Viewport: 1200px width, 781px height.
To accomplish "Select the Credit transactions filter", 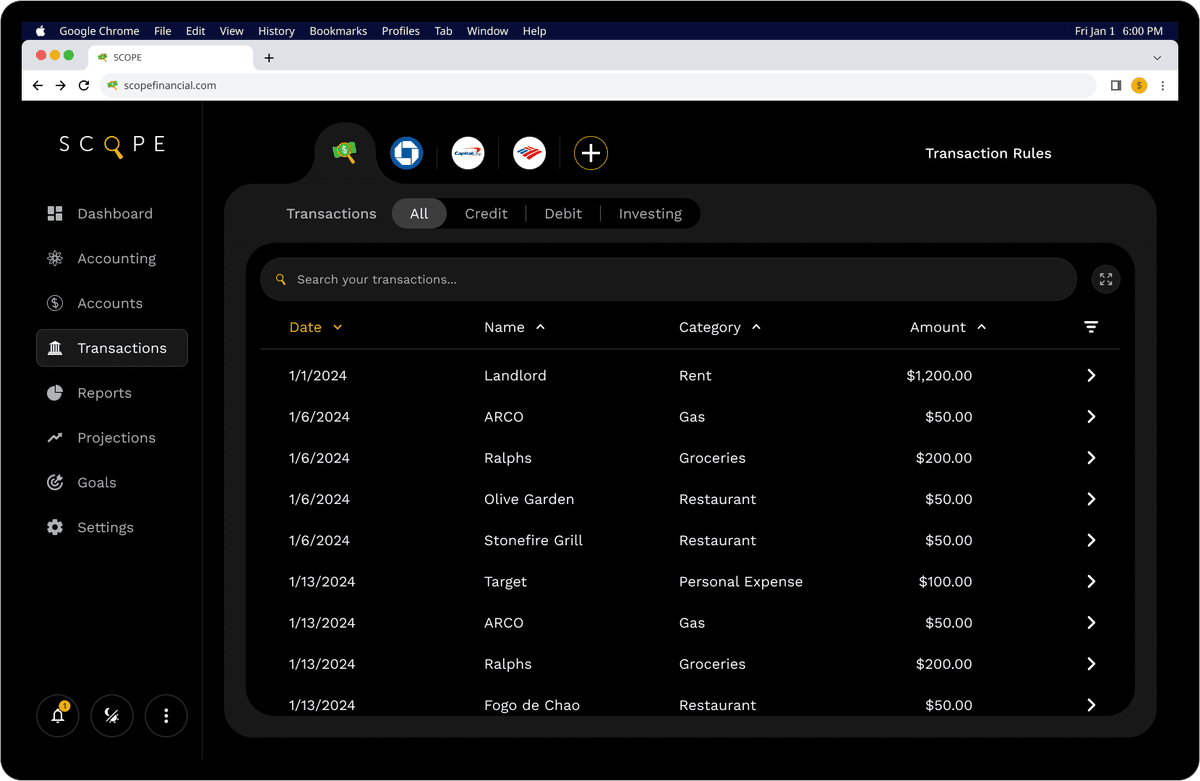I will [486, 214].
